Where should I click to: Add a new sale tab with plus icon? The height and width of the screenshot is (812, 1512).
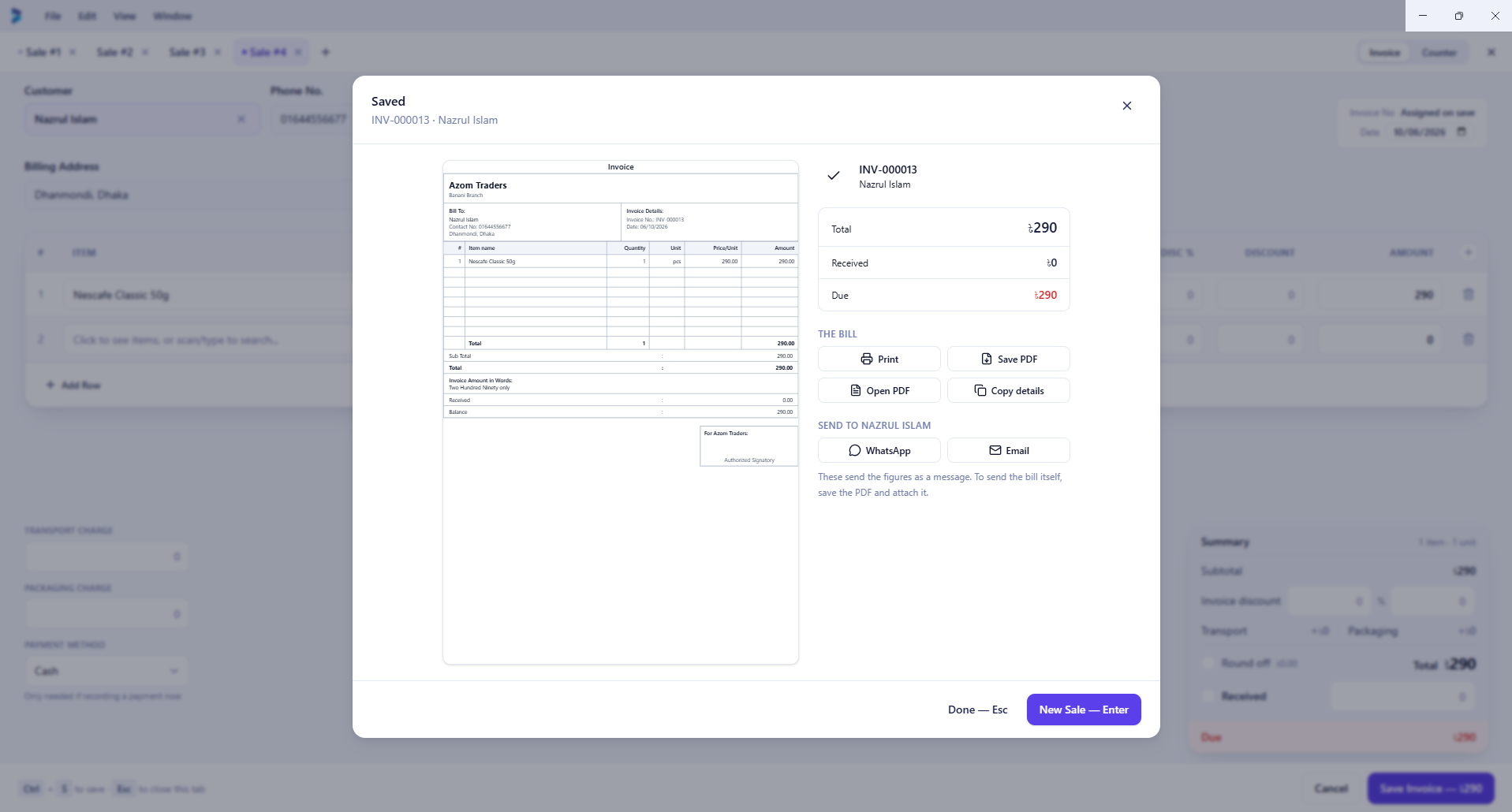(x=325, y=52)
